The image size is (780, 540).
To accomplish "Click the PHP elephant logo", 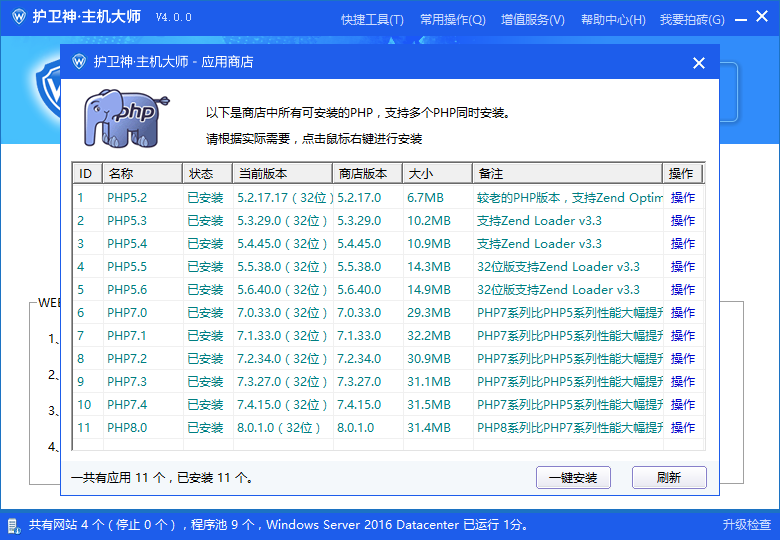I will coord(127,118).
